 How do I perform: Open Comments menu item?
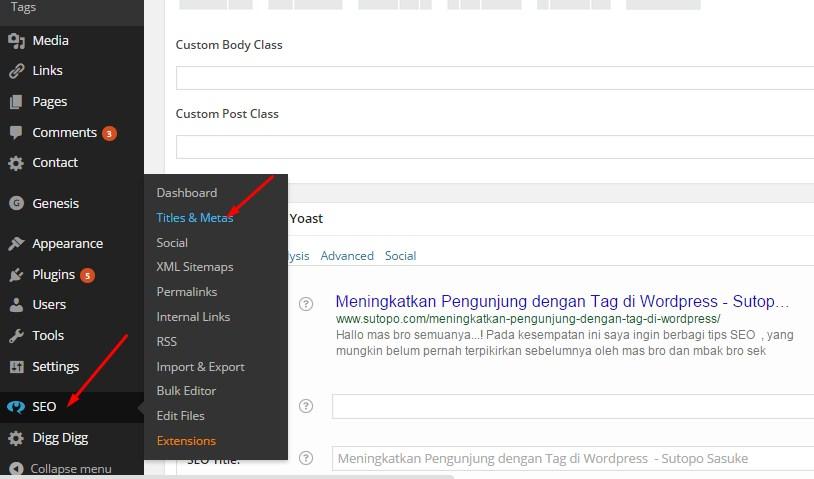pyautogui.click(x=64, y=132)
